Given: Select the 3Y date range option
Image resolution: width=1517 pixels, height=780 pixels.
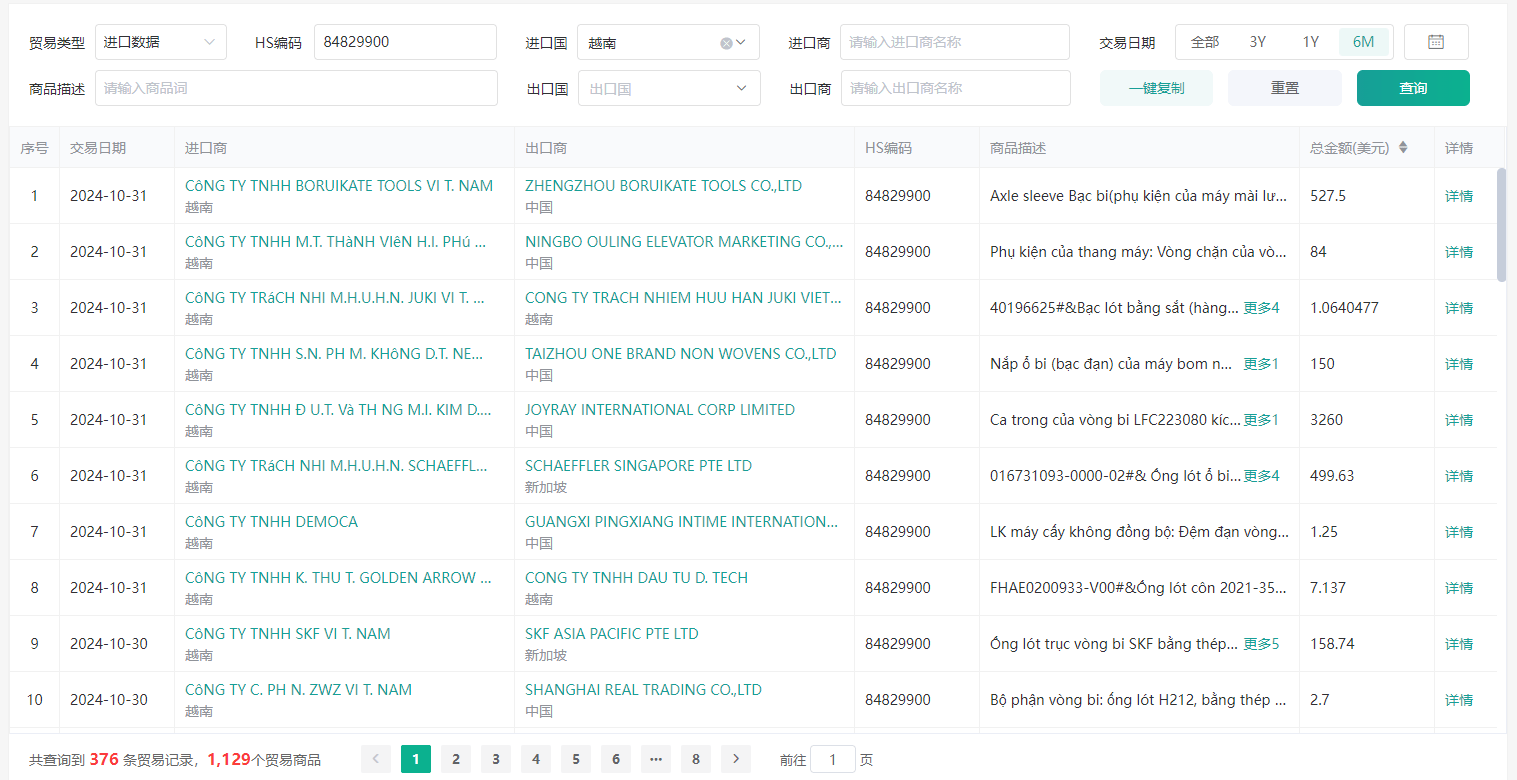Looking at the screenshot, I should pyautogui.click(x=1258, y=42).
